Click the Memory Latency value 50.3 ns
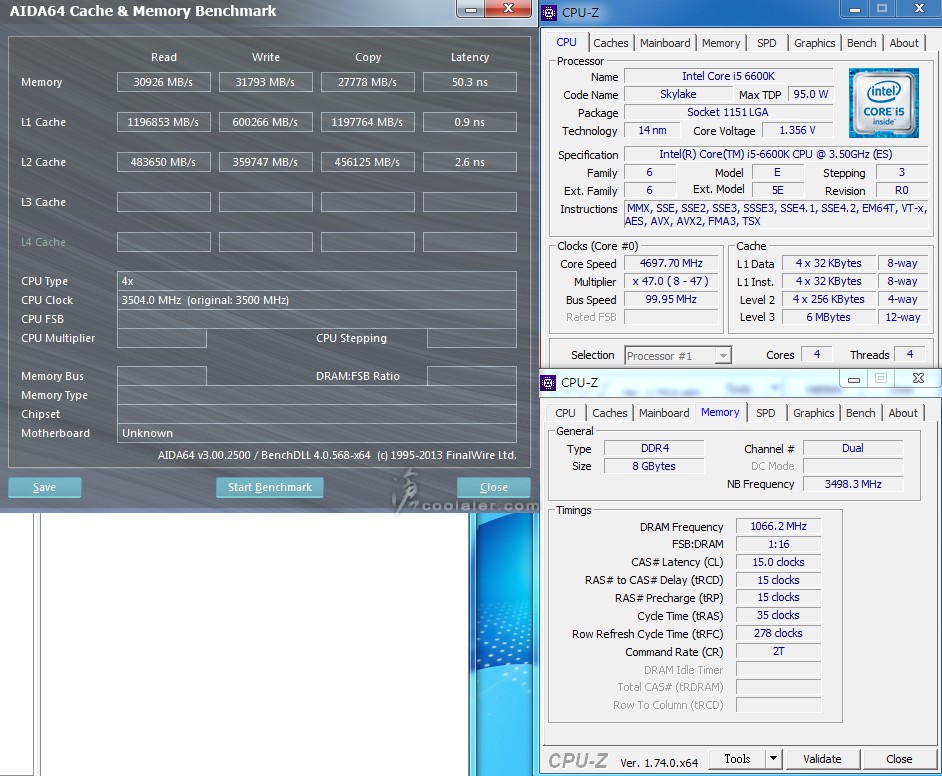This screenshot has height=776, width=942. tap(470, 82)
